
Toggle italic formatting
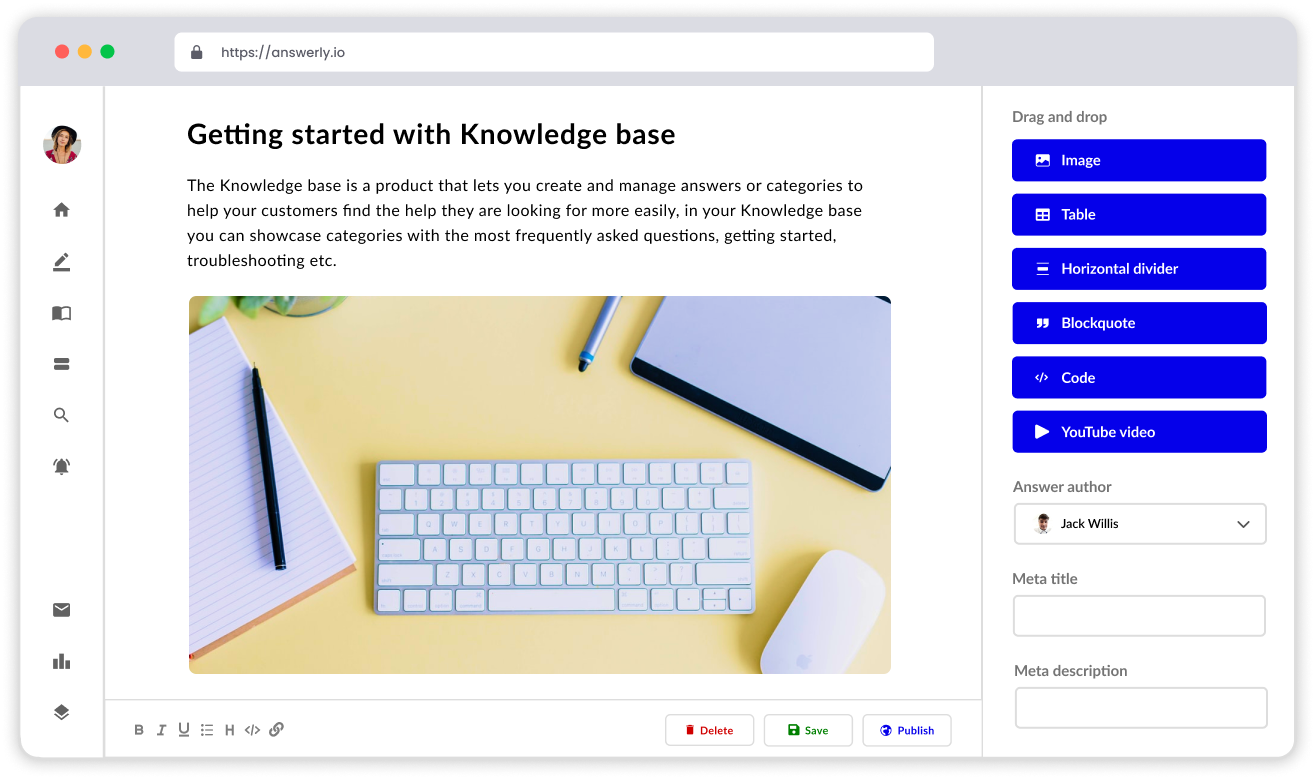click(161, 730)
